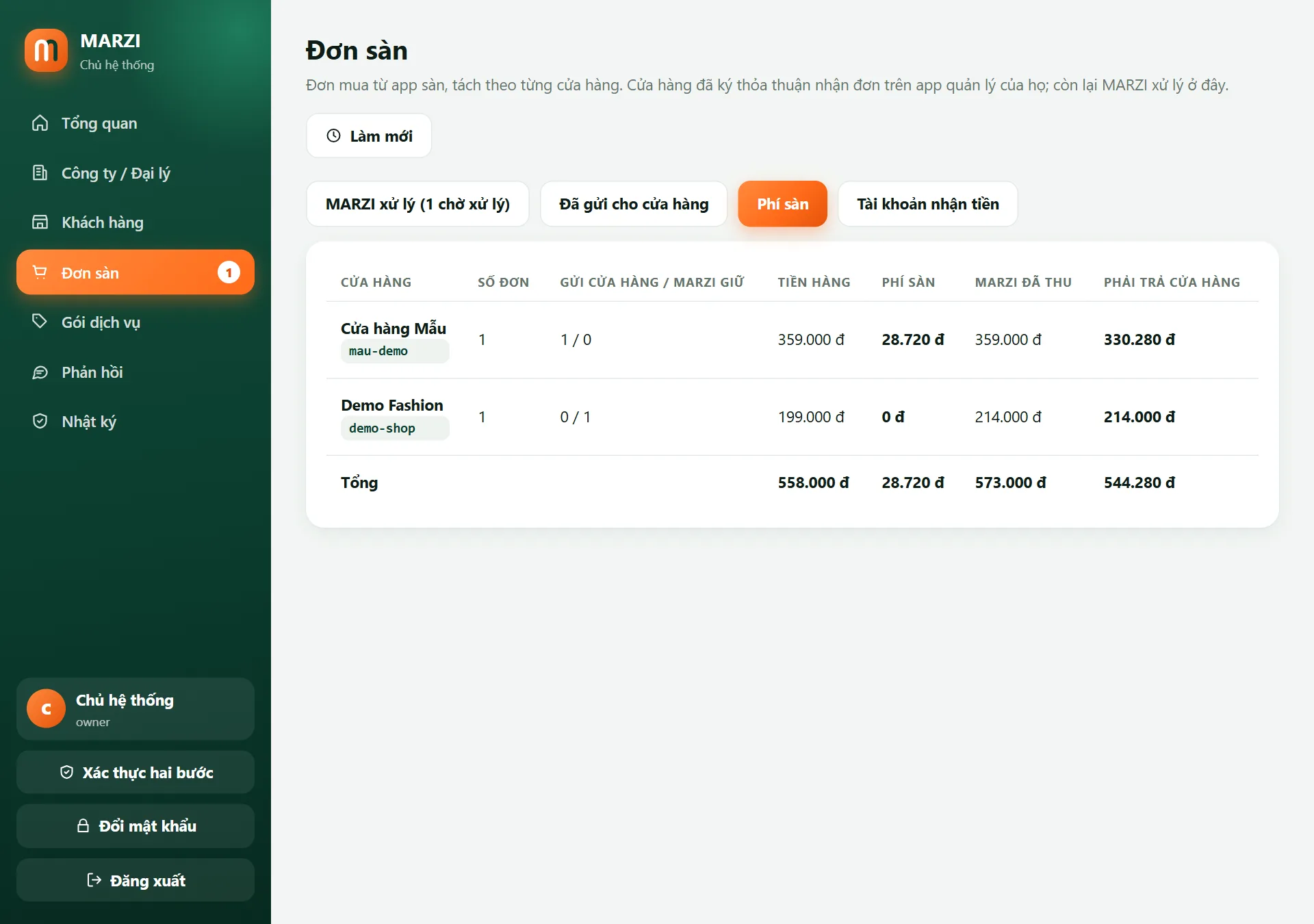Image resolution: width=1314 pixels, height=924 pixels.
Task: Open the Gói dịch vụ section
Action: [136, 322]
